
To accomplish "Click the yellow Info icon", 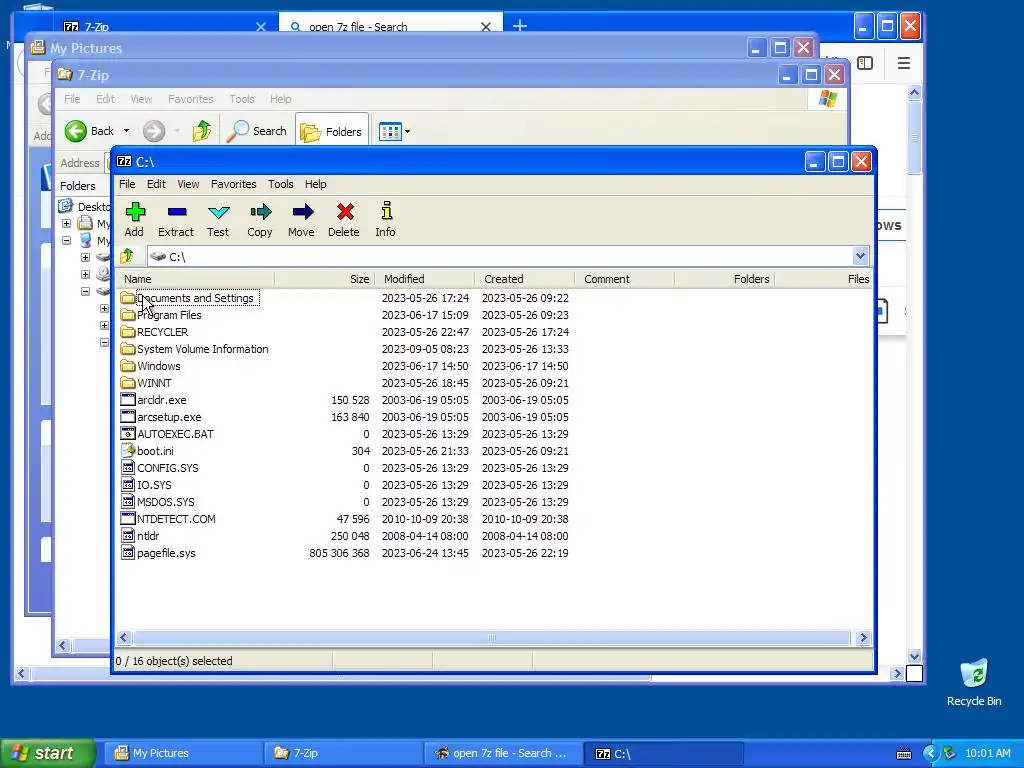I will coord(387,210).
